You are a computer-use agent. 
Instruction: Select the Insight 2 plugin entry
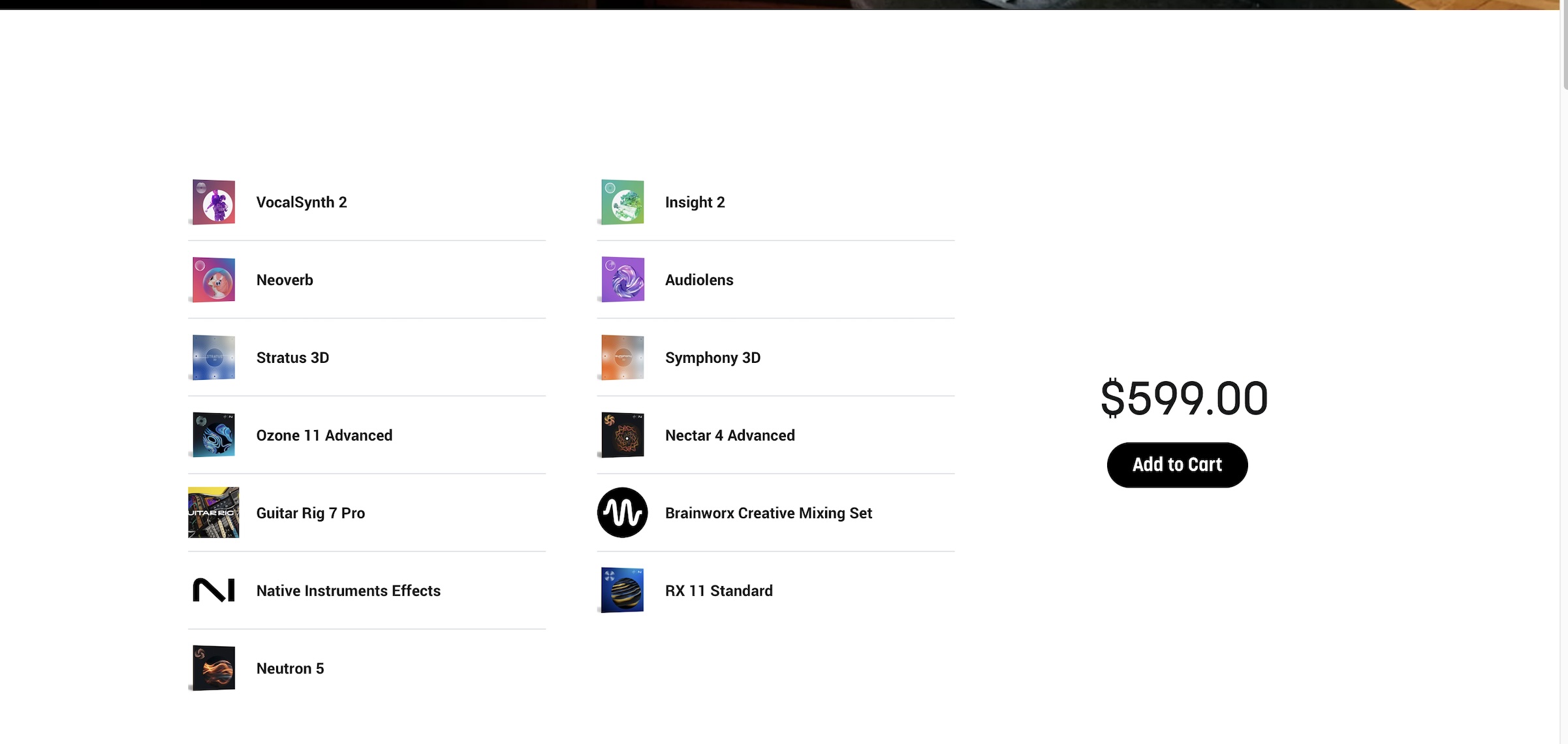[775, 201]
